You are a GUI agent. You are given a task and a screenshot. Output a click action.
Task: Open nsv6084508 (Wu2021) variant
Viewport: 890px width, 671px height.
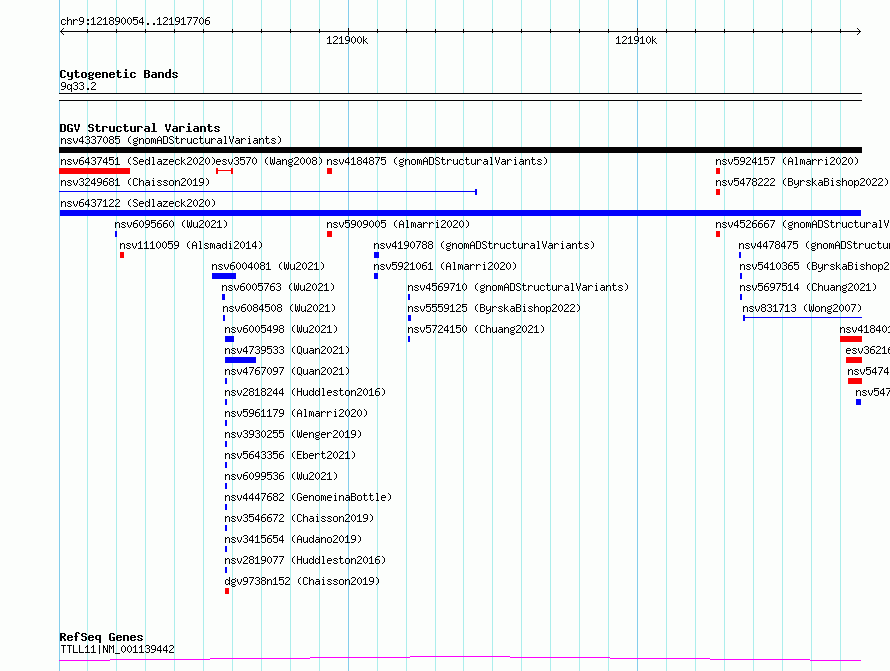coord(279,308)
